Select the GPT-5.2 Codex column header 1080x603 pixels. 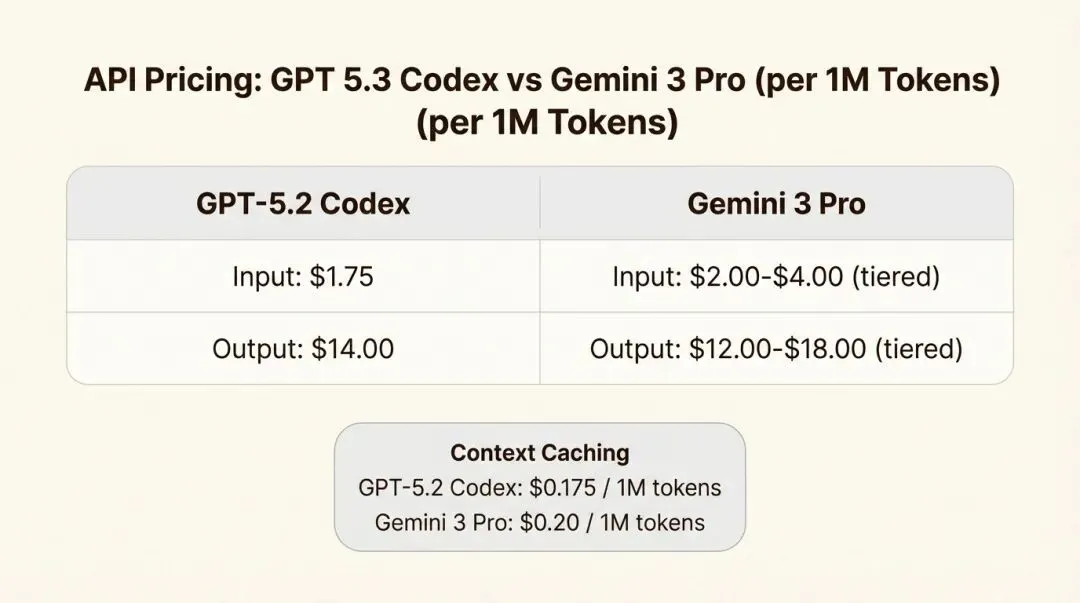coord(303,203)
